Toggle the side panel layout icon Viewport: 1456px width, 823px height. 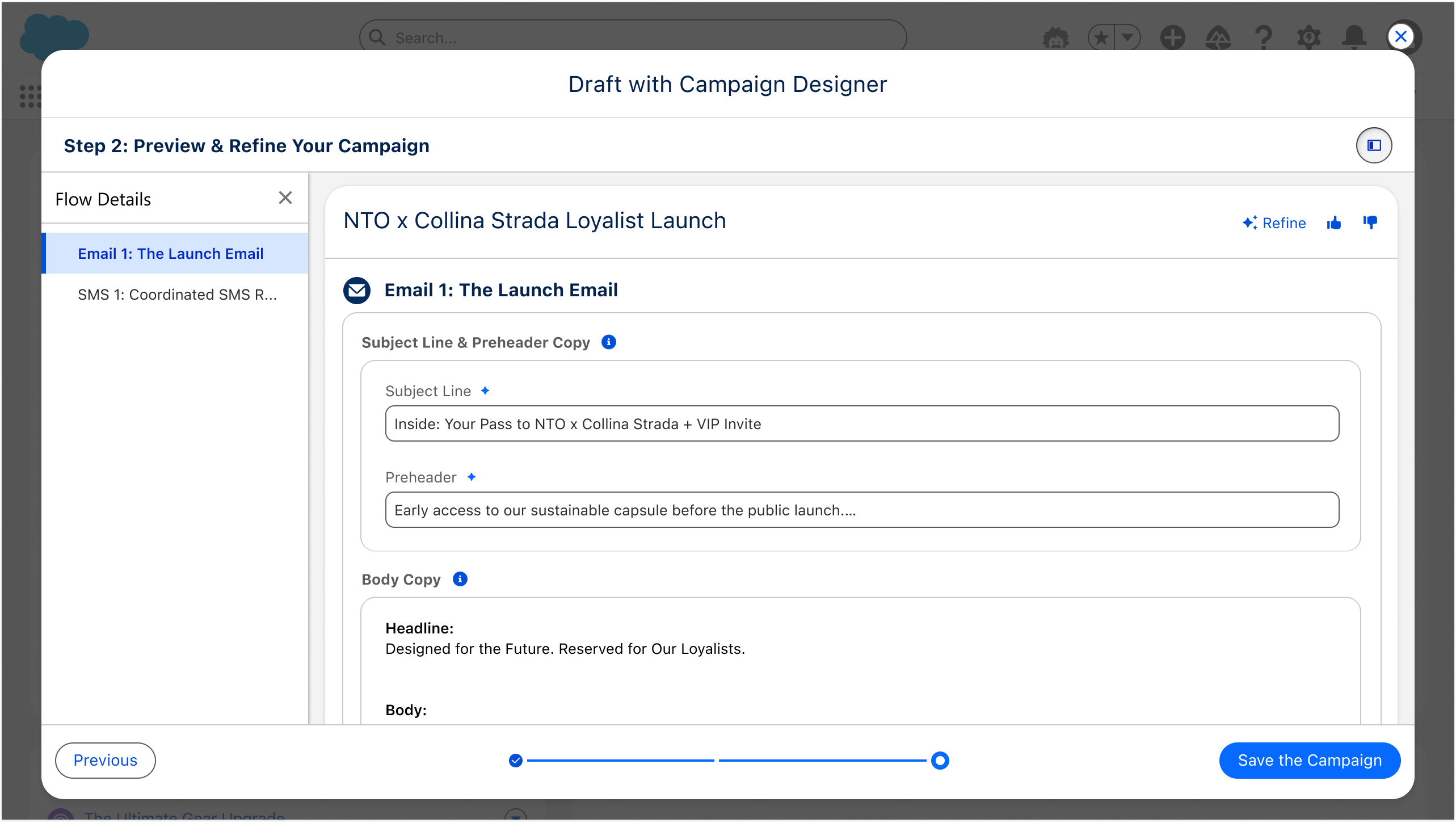point(1374,146)
